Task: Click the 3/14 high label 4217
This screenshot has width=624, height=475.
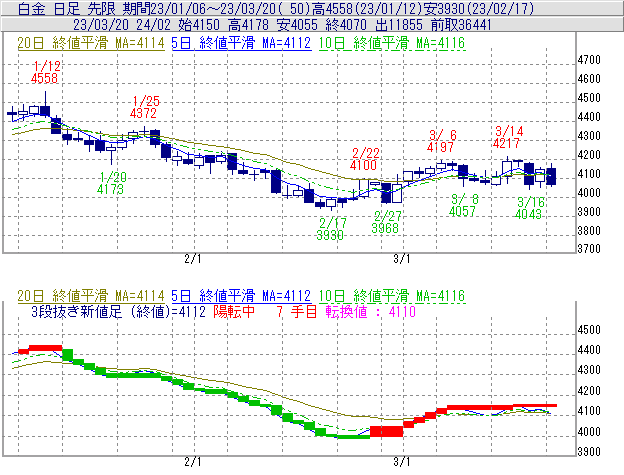Action: pyautogui.click(x=506, y=143)
